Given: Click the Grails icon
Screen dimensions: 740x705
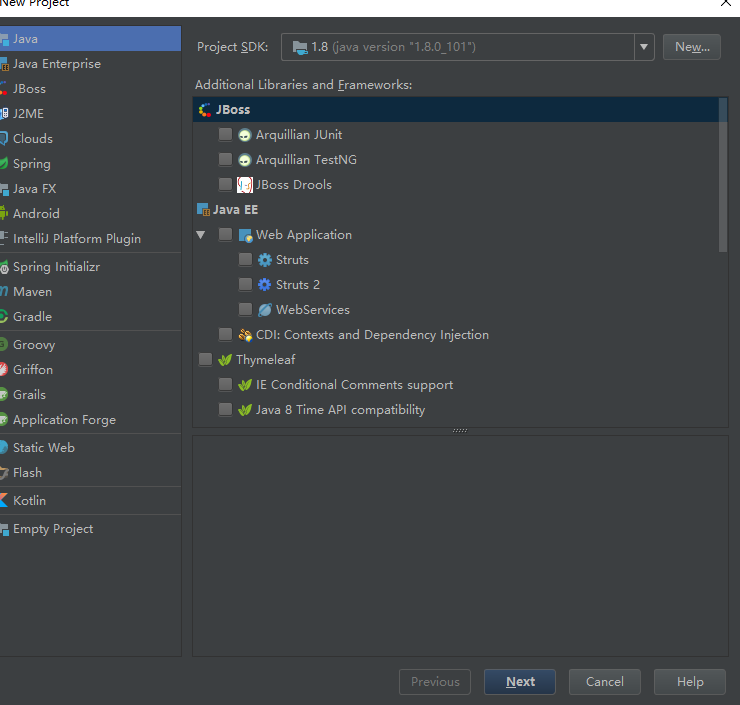Looking at the screenshot, I should [4, 394].
